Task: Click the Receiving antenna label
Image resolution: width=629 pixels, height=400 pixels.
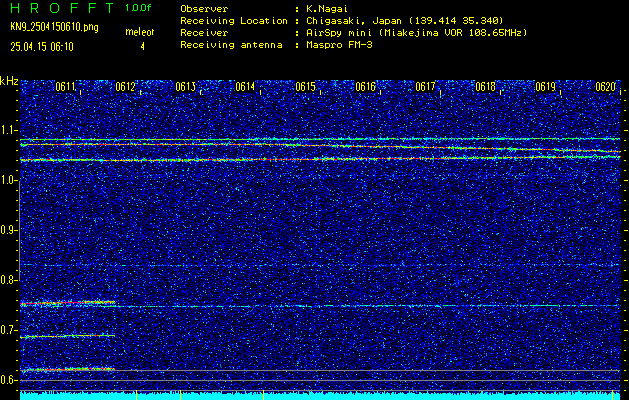Action: [x=231, y=45]
